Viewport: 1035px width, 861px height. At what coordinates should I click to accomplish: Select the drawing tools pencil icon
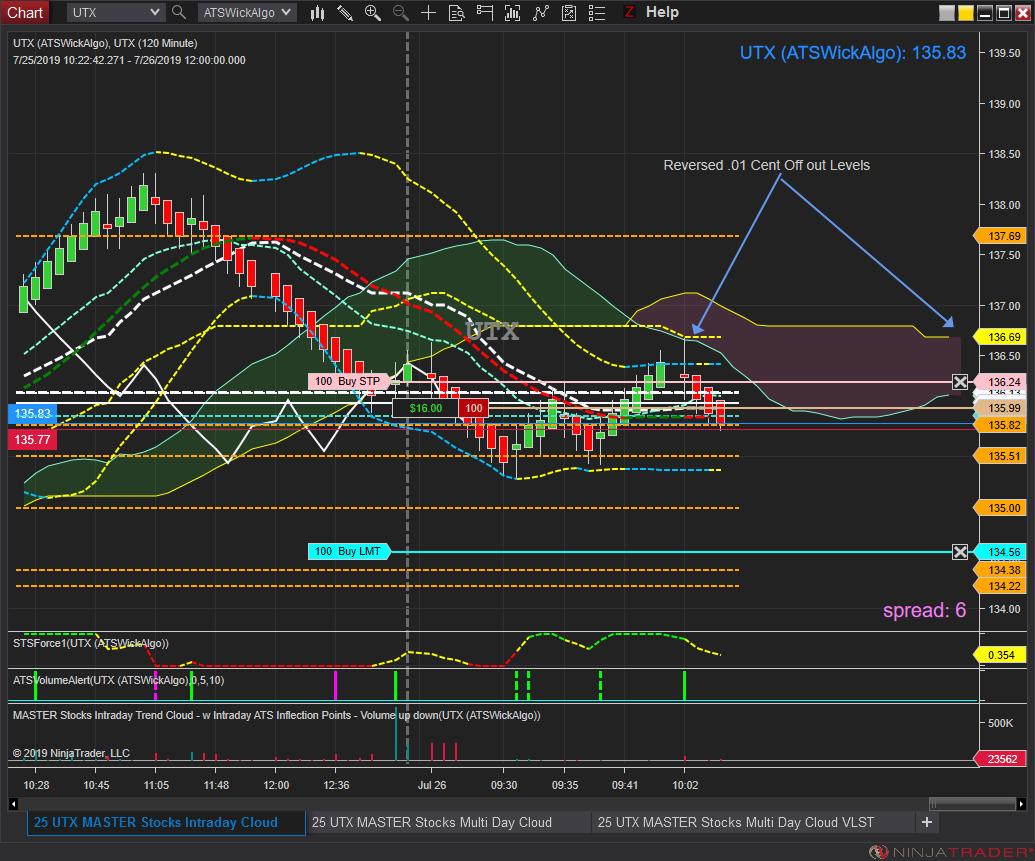click(345, 13)
